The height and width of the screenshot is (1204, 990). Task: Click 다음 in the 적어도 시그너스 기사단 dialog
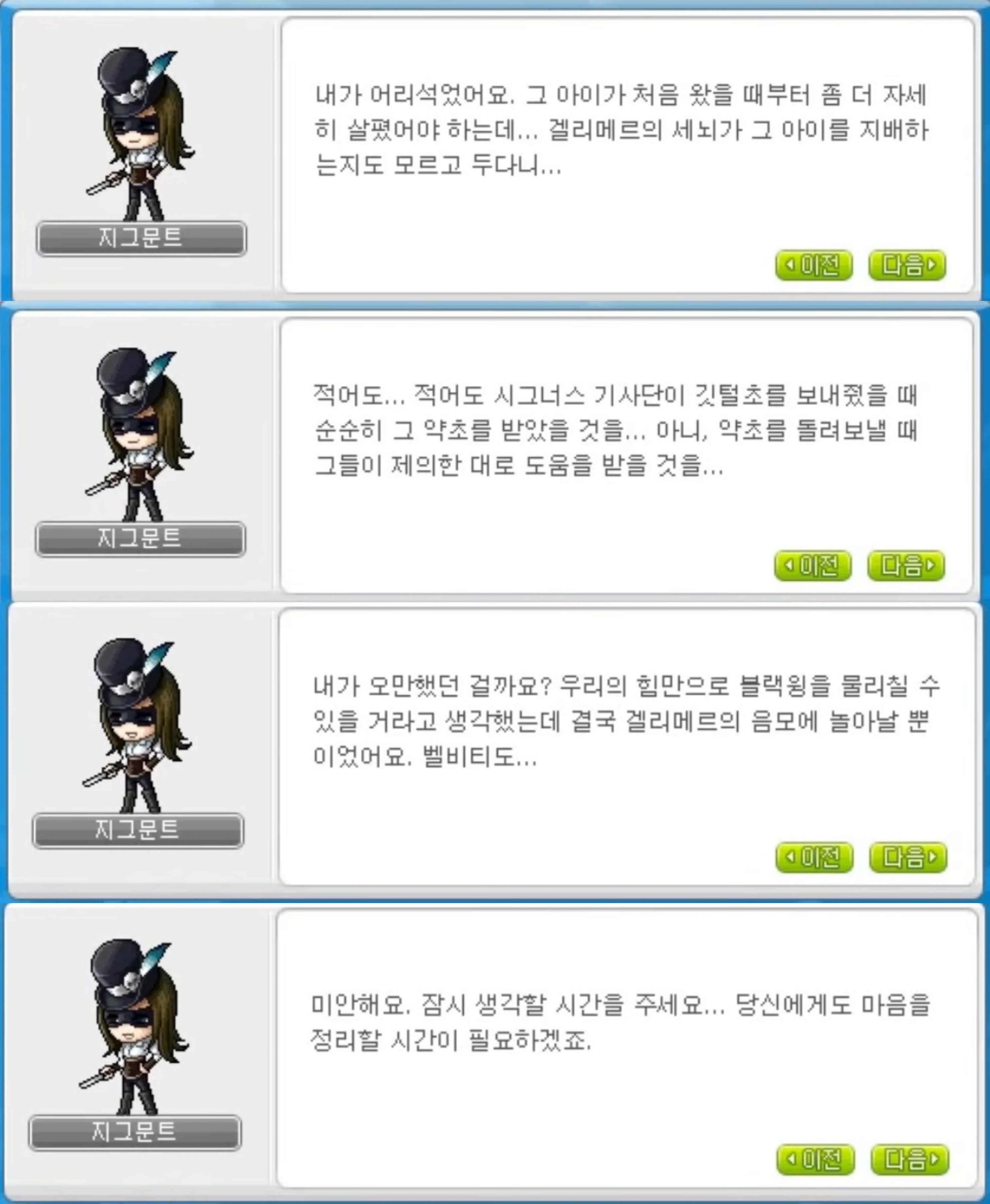(905, 565)
